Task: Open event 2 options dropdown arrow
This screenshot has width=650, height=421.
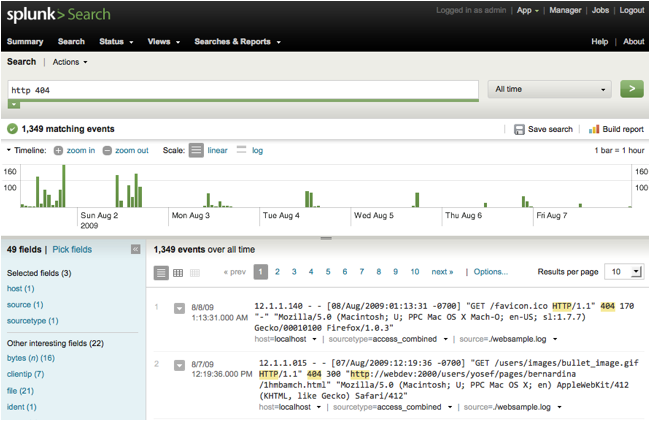Action: (179, 365)
